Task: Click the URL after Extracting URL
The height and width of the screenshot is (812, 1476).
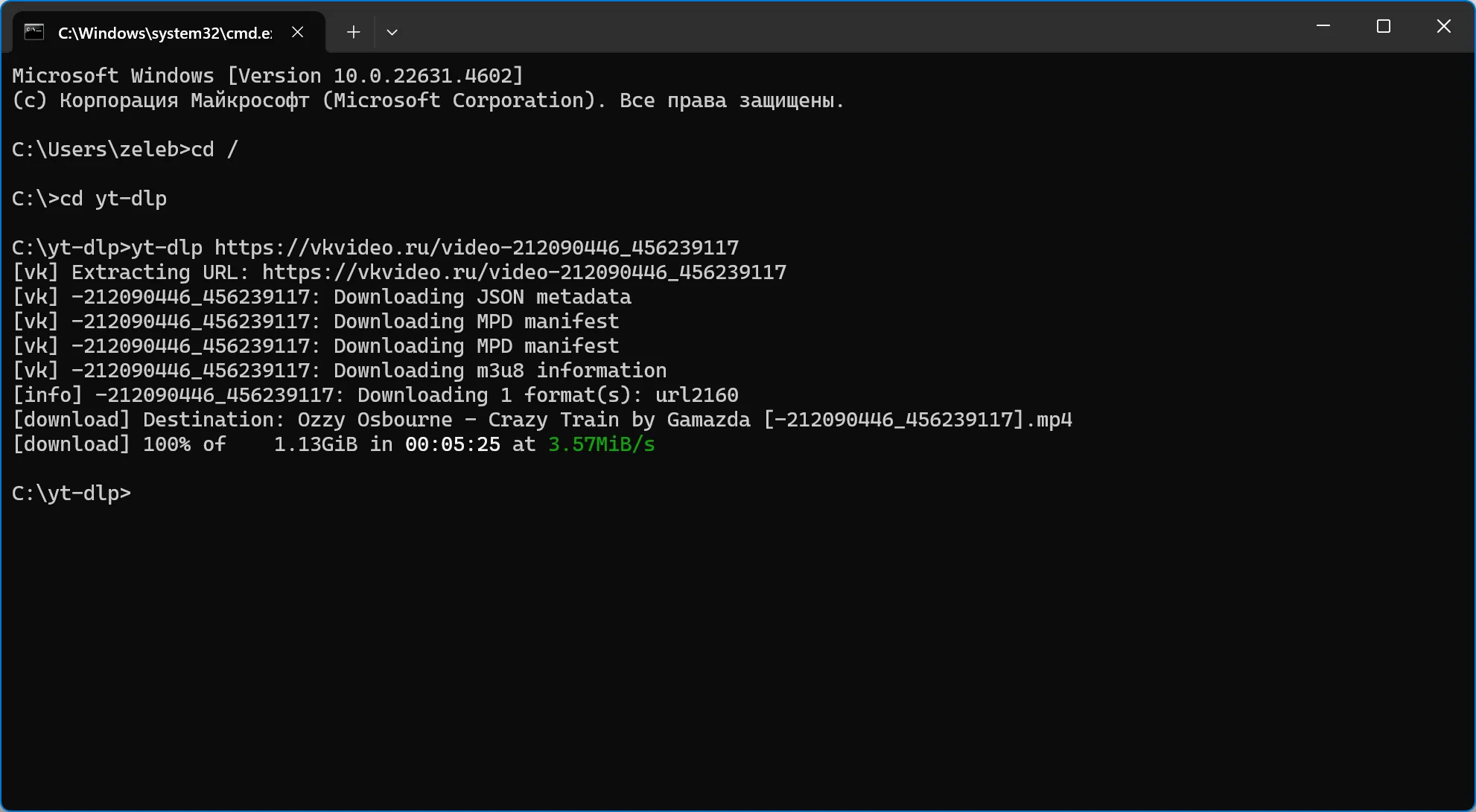Action: coord(524,272)
